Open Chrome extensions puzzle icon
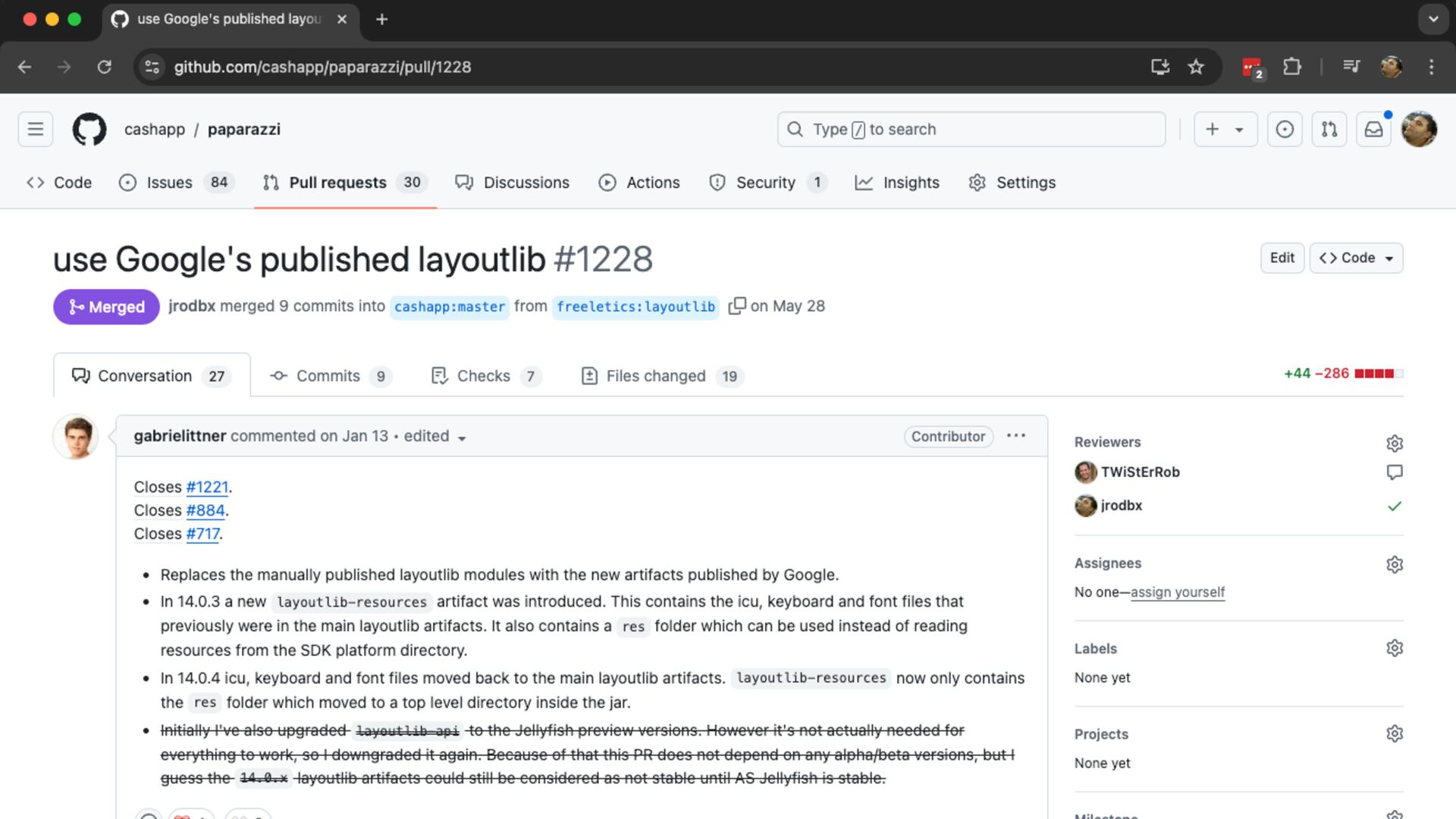This screenshot has width=1456, height=819. point(1292,67)
